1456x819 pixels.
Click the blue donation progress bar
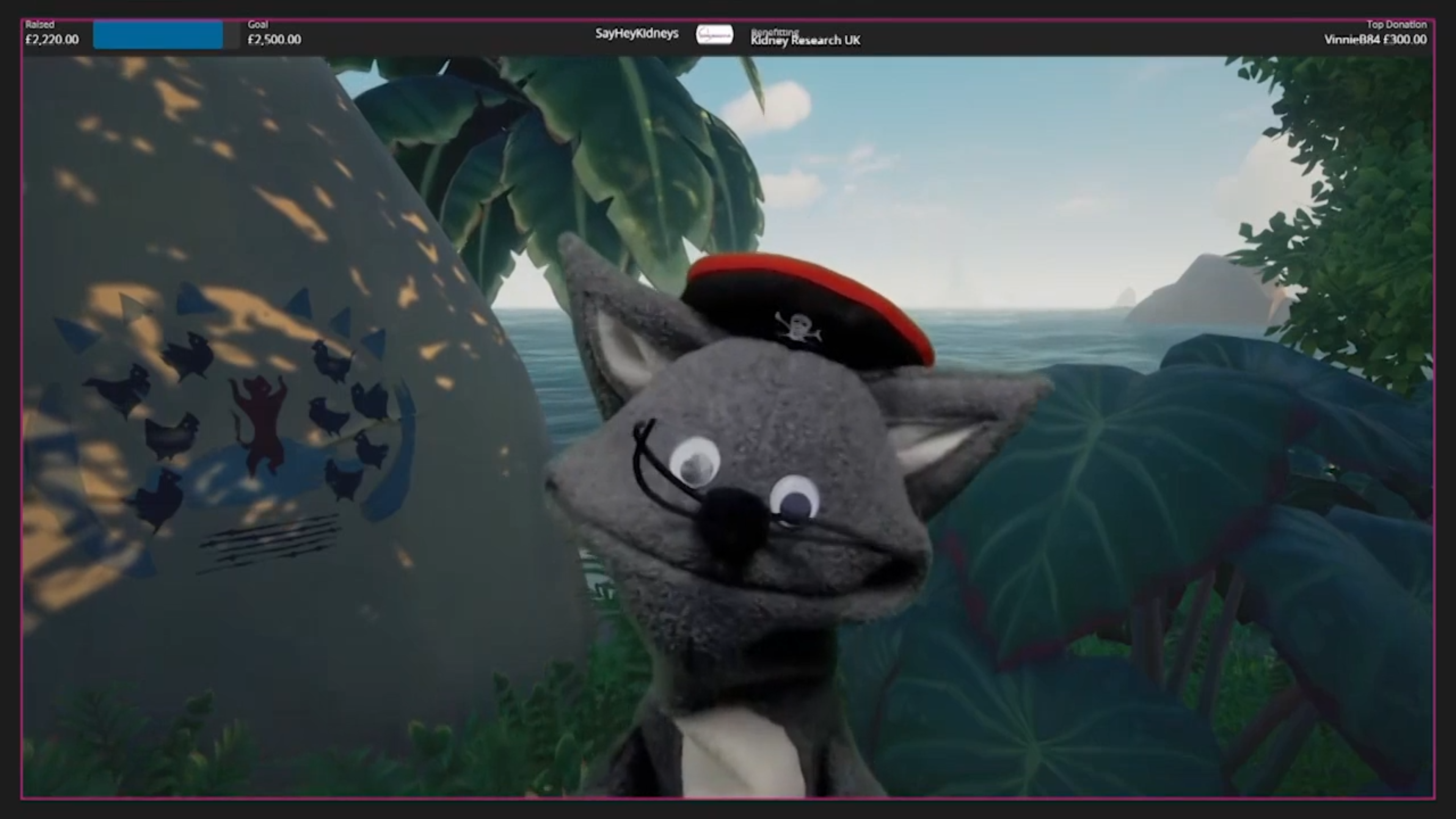pyautogui.click(x=158, y=35)
